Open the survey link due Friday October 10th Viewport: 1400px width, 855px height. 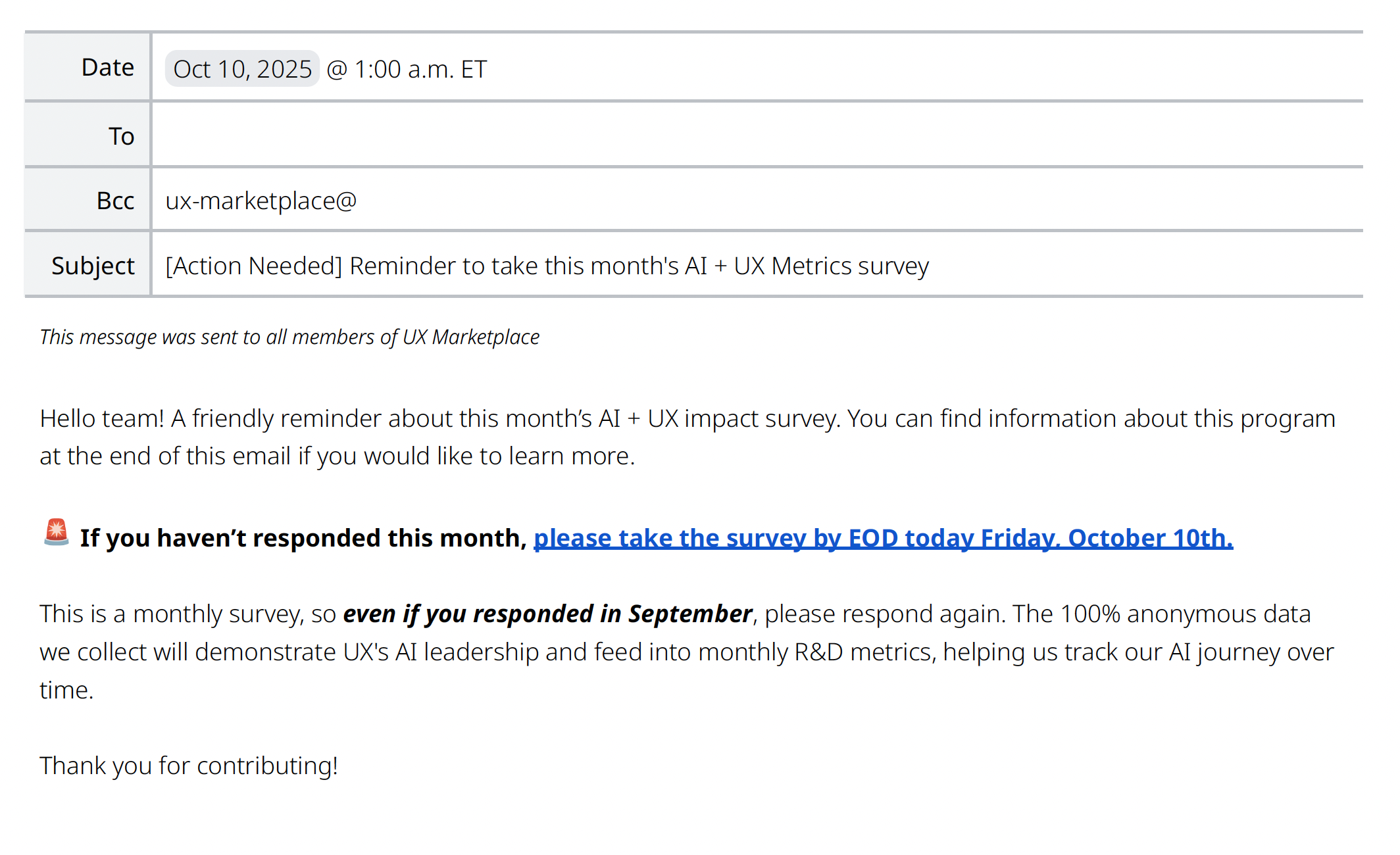pos(883,539)
